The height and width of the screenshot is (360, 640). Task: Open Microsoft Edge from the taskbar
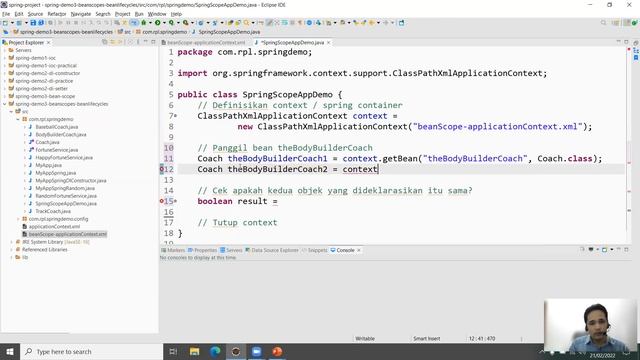pyautogui.click(x=215, y=351)
